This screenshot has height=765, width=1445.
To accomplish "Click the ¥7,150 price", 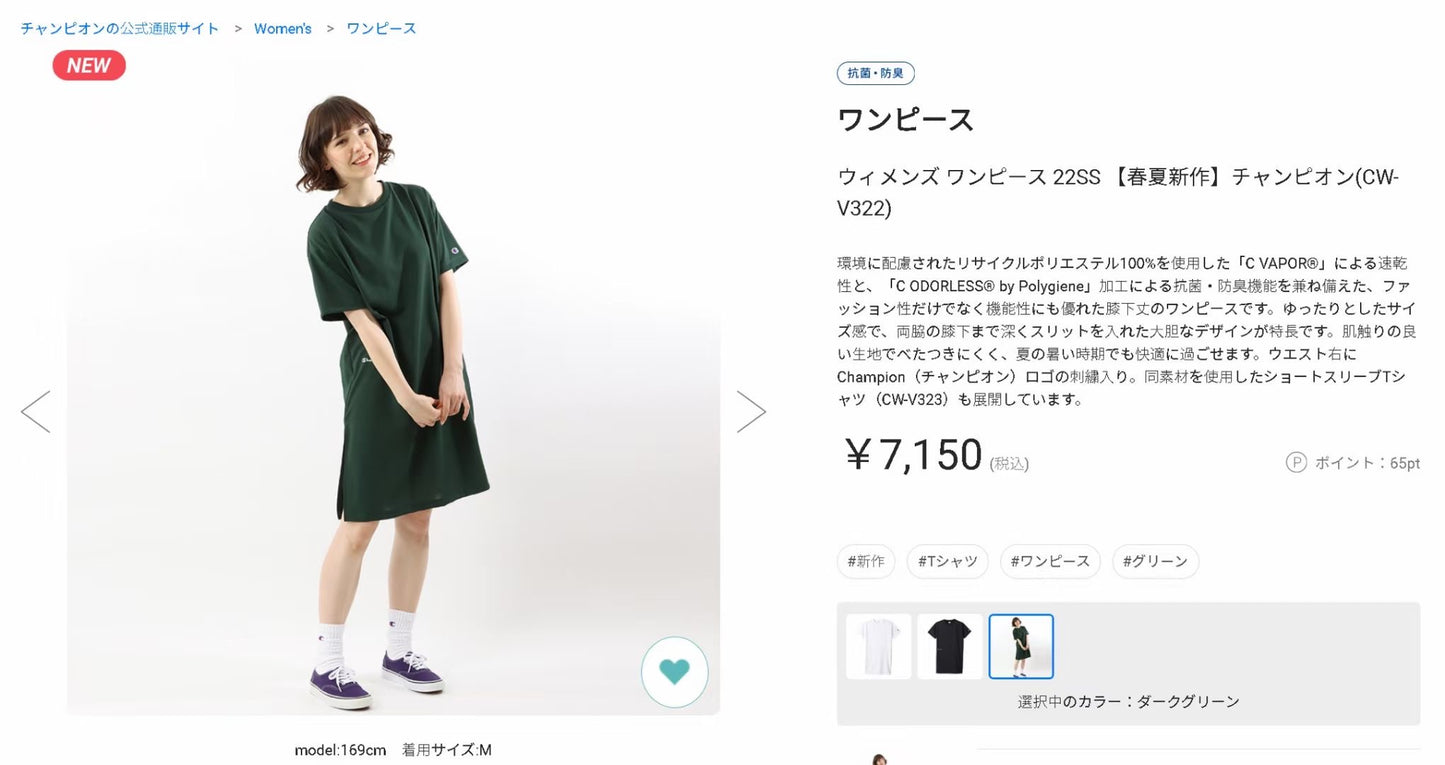I will coord(914,455).
